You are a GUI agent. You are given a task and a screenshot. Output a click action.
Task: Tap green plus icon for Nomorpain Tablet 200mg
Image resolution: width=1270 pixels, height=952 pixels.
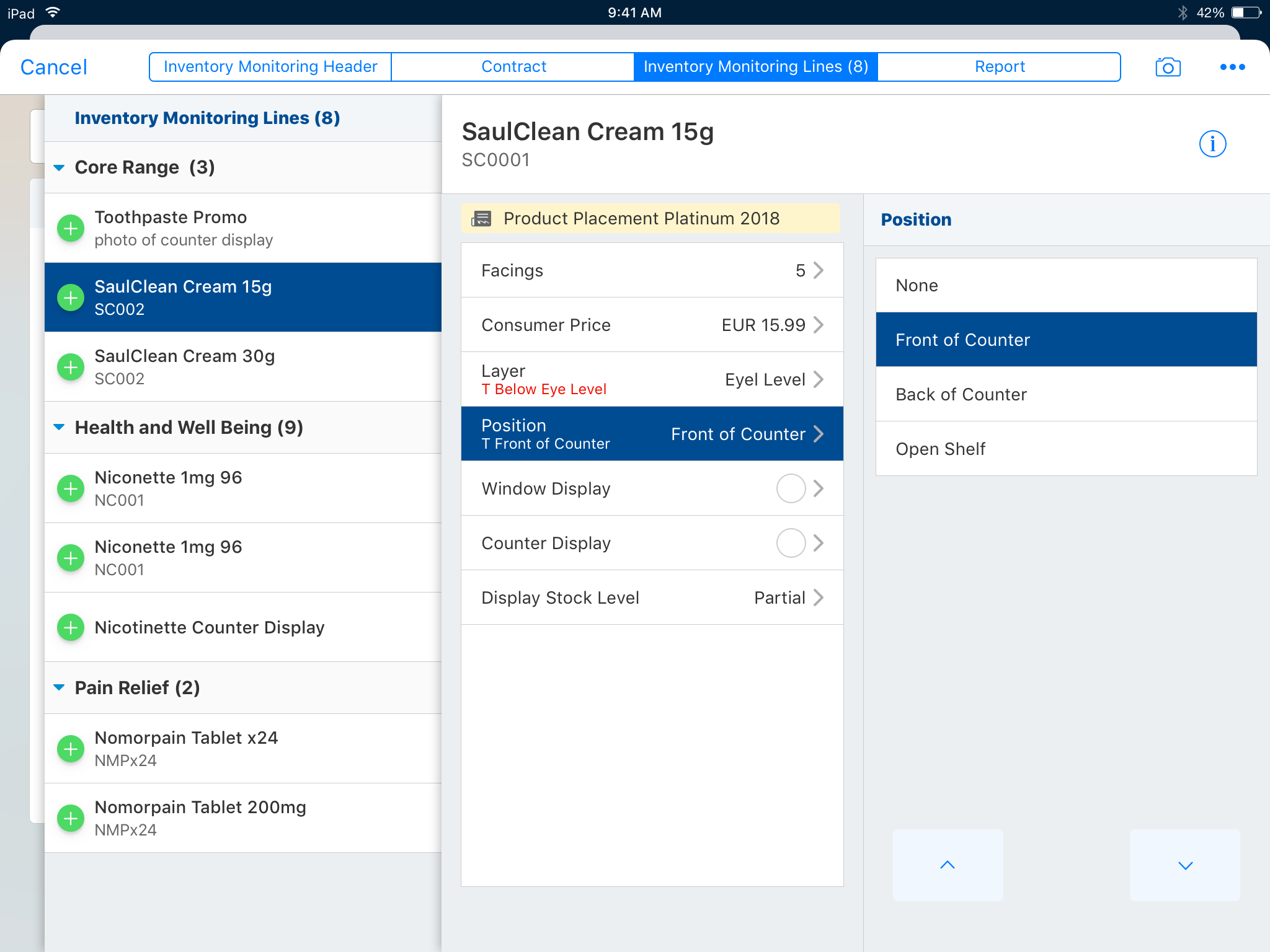71,818
